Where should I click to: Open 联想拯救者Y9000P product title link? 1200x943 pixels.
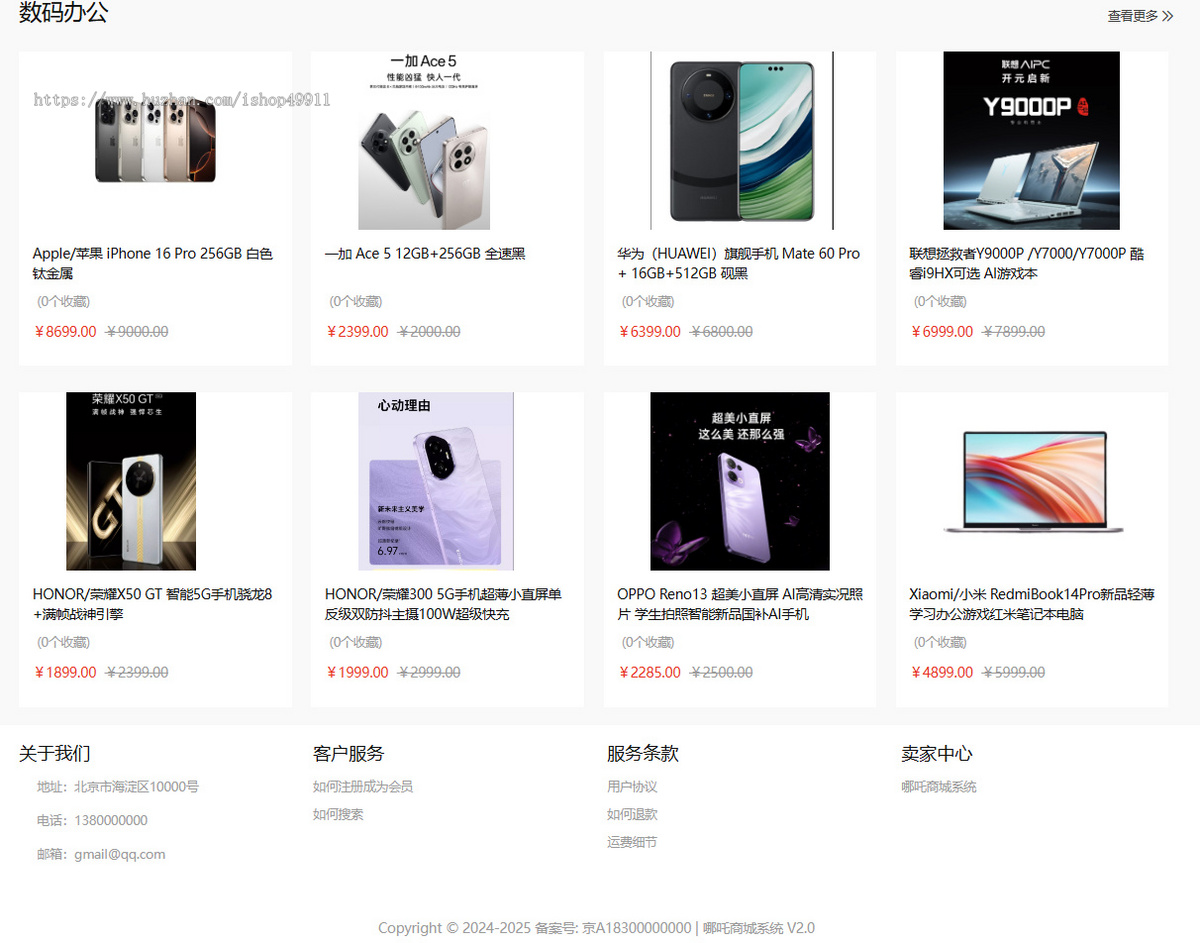(x=1027, y=263)
